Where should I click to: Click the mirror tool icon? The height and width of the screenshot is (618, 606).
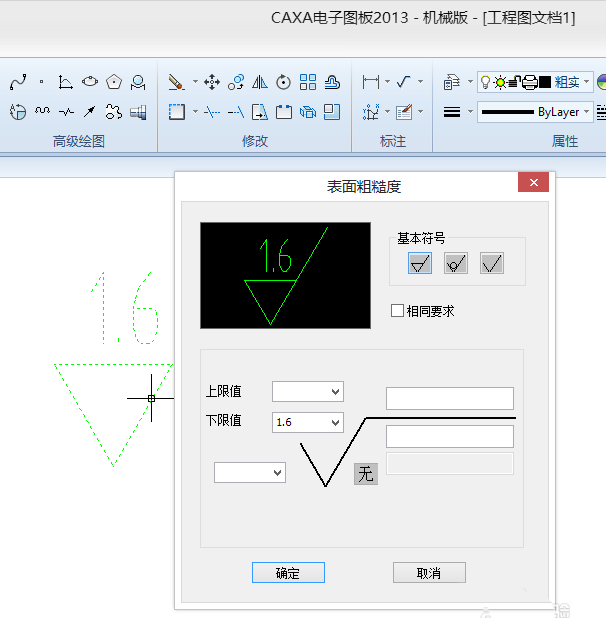tap(260, 82)
